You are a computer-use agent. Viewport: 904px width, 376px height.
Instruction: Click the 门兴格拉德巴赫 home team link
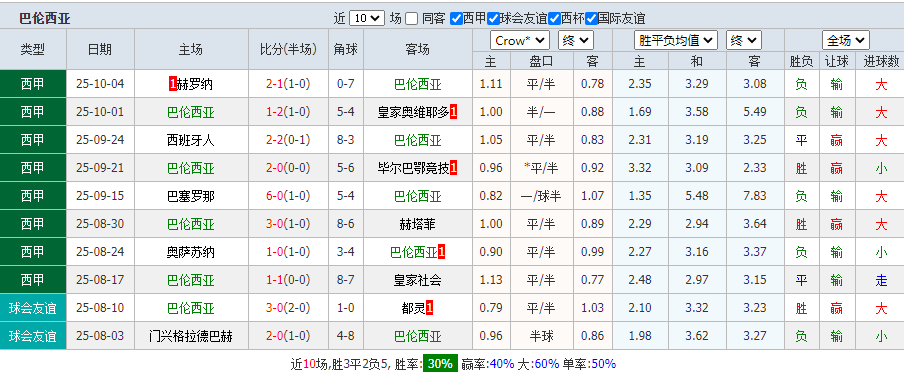(190, 337)
